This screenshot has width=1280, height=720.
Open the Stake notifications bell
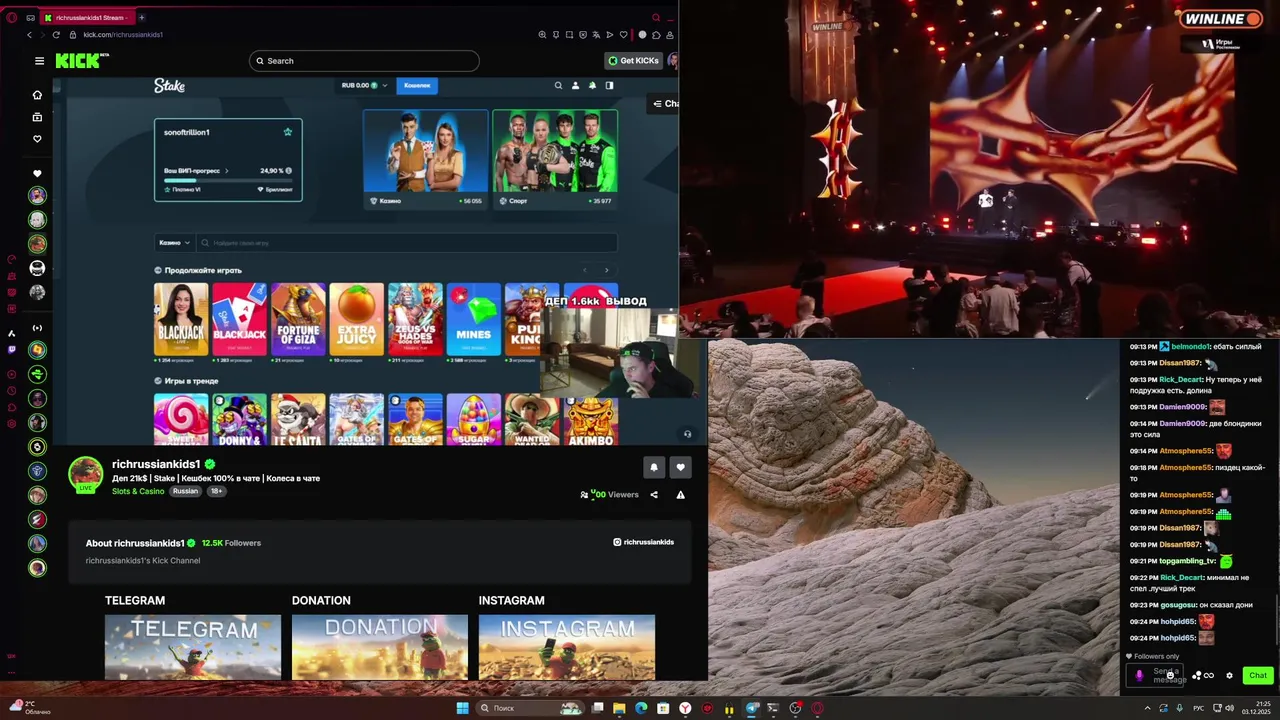[x=592, y=85]
